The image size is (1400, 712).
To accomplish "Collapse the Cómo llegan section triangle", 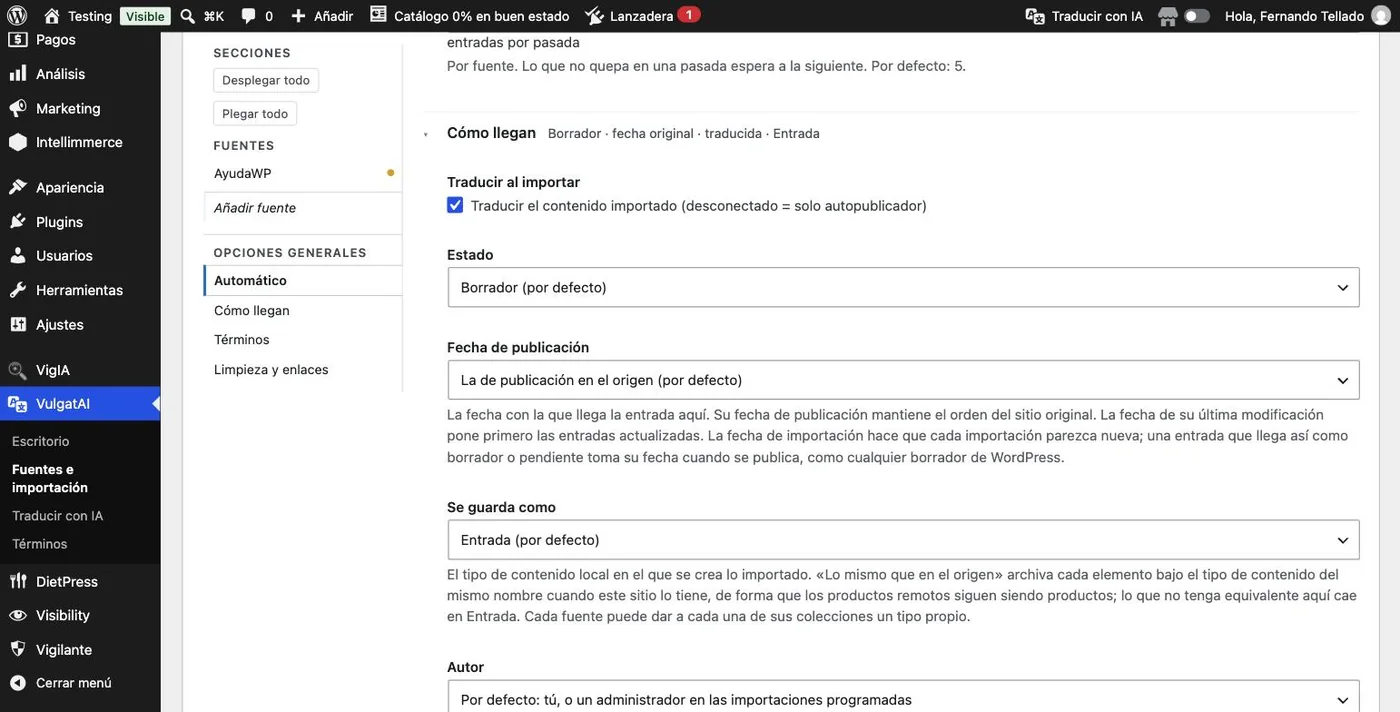I will [x=426, y=134].
